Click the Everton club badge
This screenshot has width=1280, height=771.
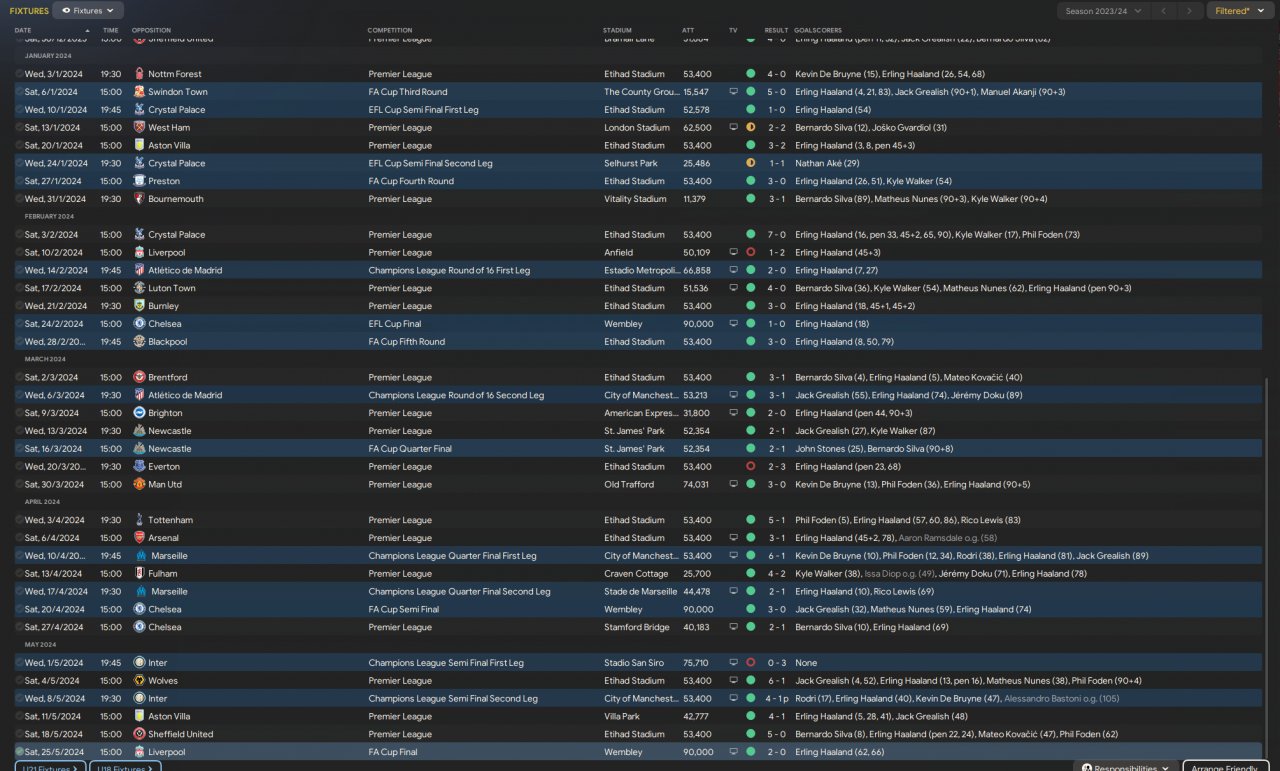139,467
